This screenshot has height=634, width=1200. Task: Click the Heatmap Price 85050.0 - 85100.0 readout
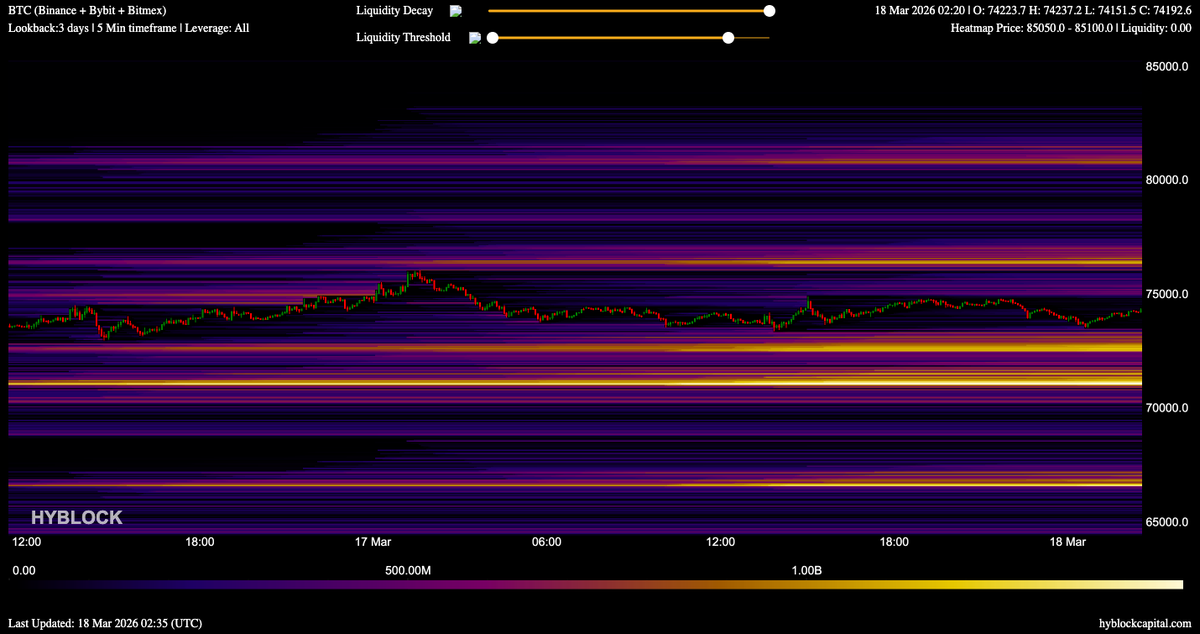1071,28
